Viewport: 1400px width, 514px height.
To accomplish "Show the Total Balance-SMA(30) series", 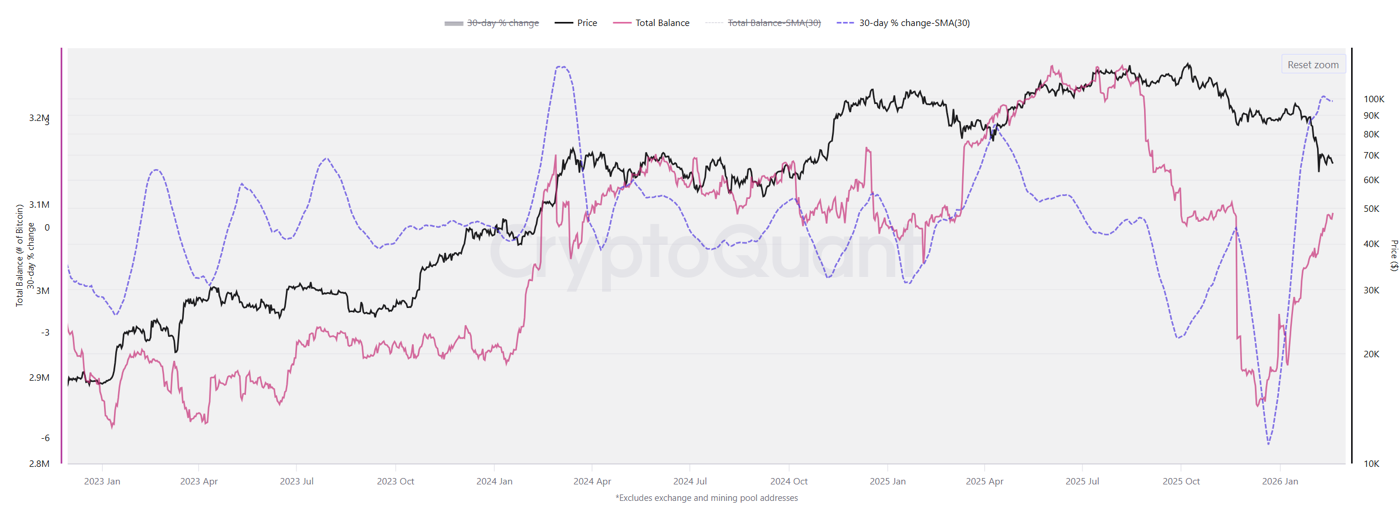I will coord(774,23).
